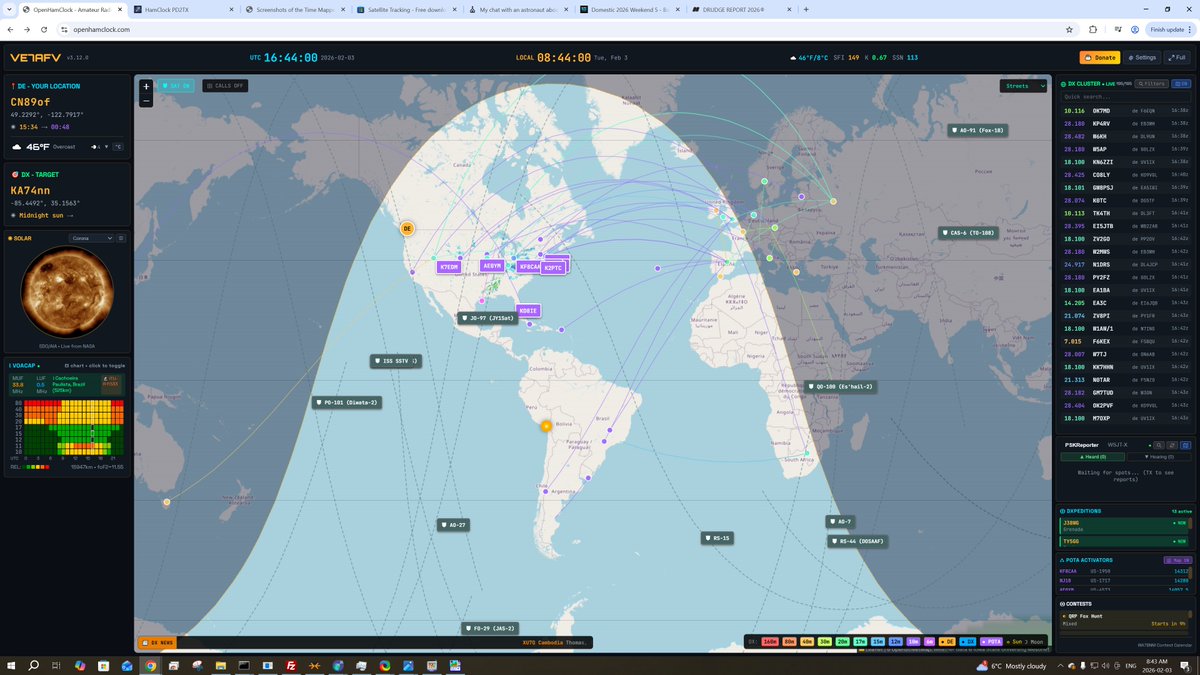This screenshot has width=1200, height=675.
Task: Select the CO8LY spot at 28.425
Action: pyautogui.click(x=1125, y=175)
